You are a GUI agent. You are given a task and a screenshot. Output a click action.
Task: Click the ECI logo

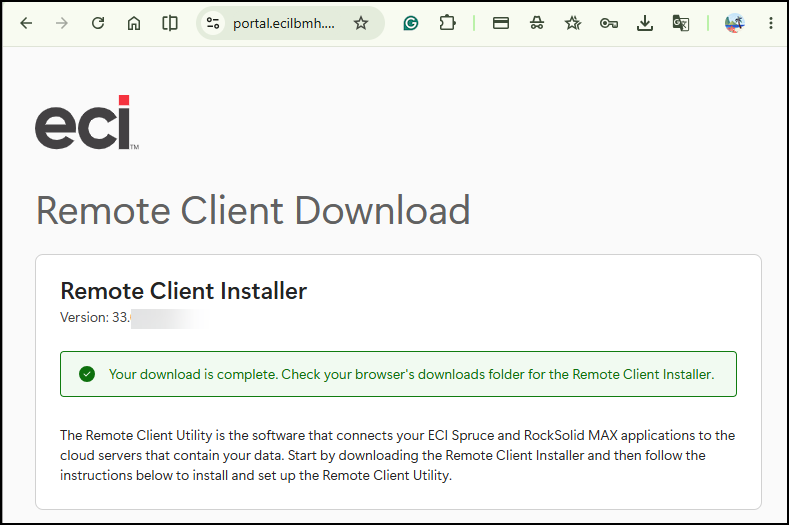pyautogui.click(x=87, y=122)
